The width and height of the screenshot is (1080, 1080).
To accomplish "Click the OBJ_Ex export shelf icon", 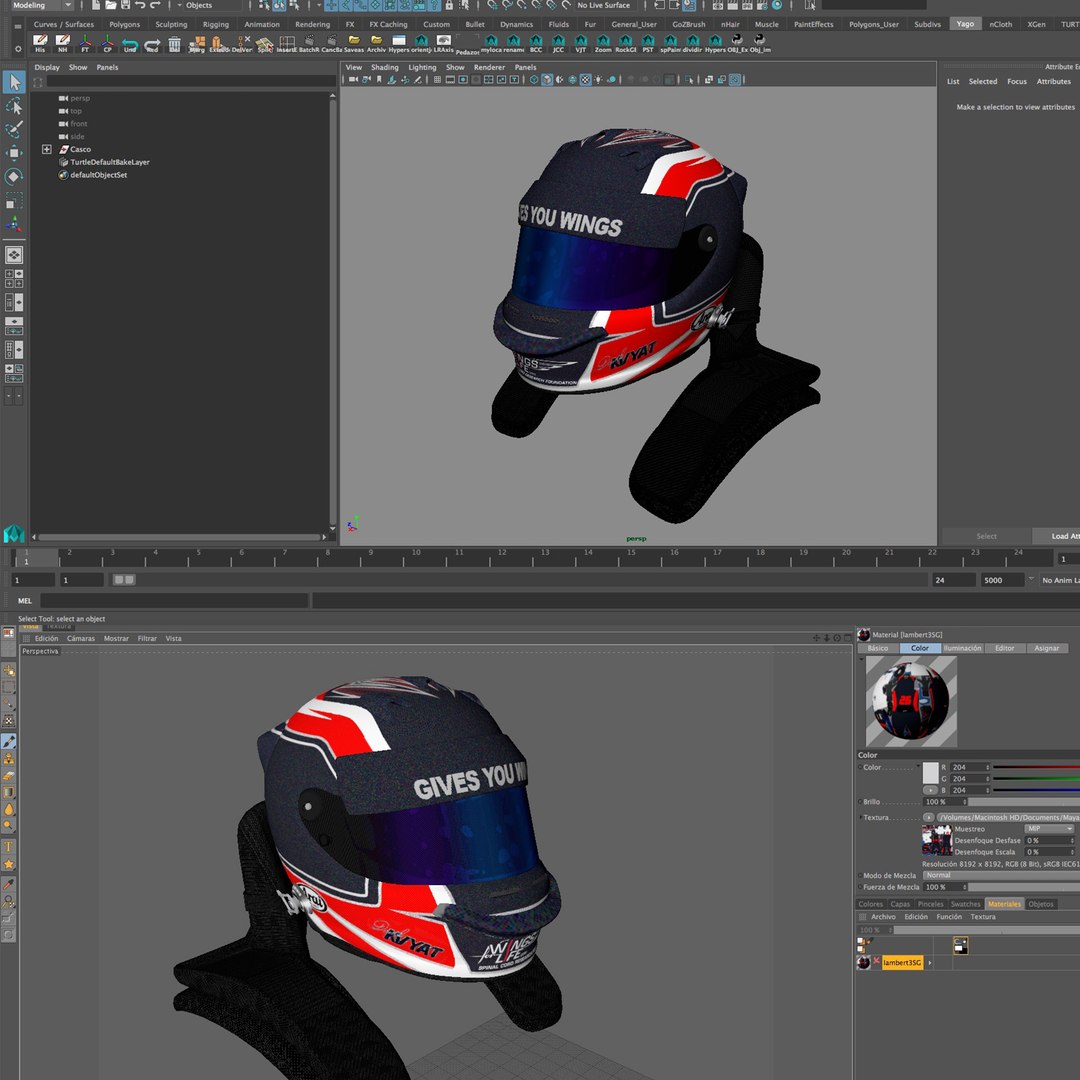I will coord(737,44).
